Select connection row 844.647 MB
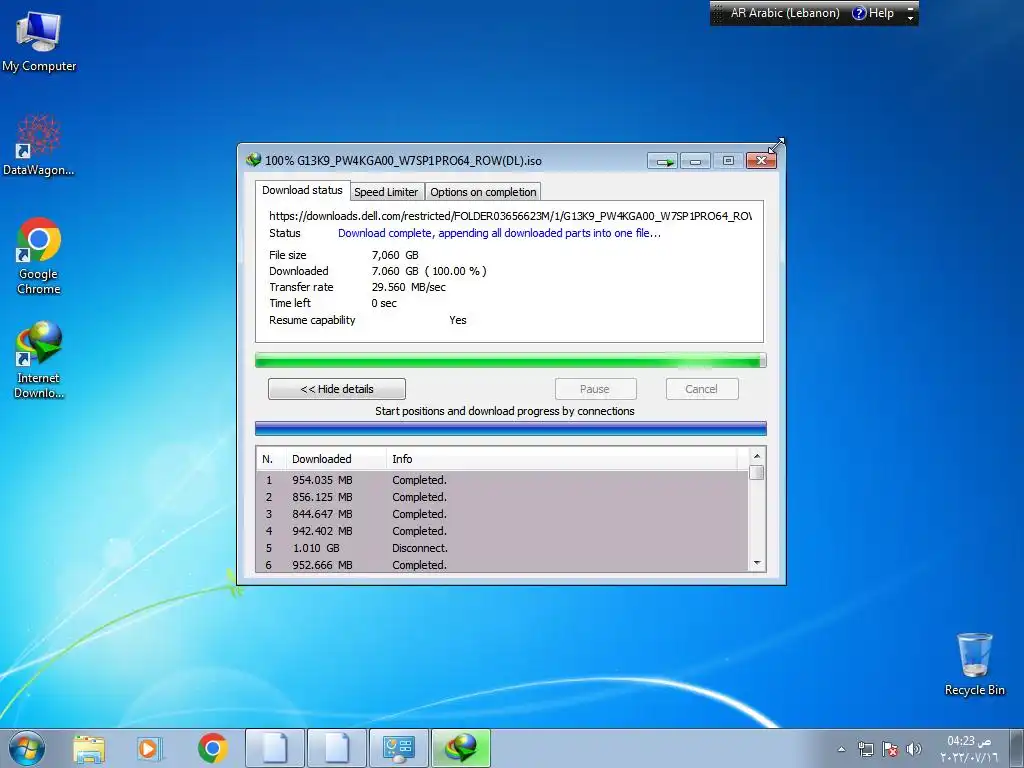 pyautogui.click(x=502, y=514)
